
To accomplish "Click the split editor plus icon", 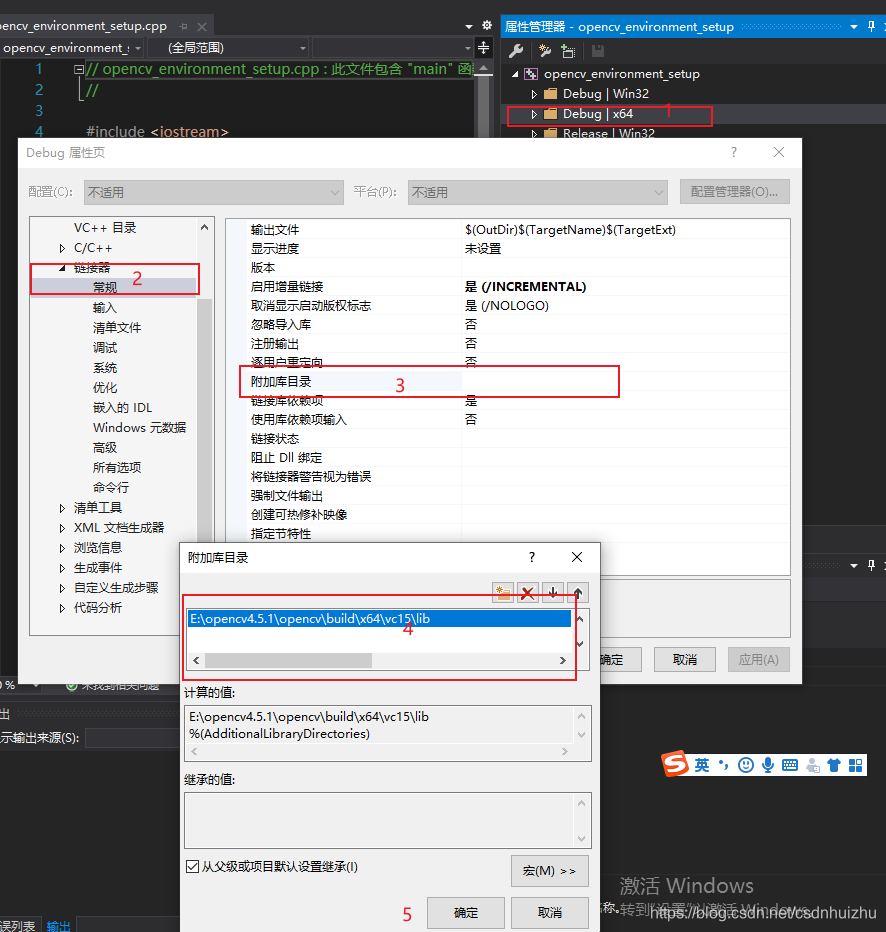I will click(x=484, y=48).
